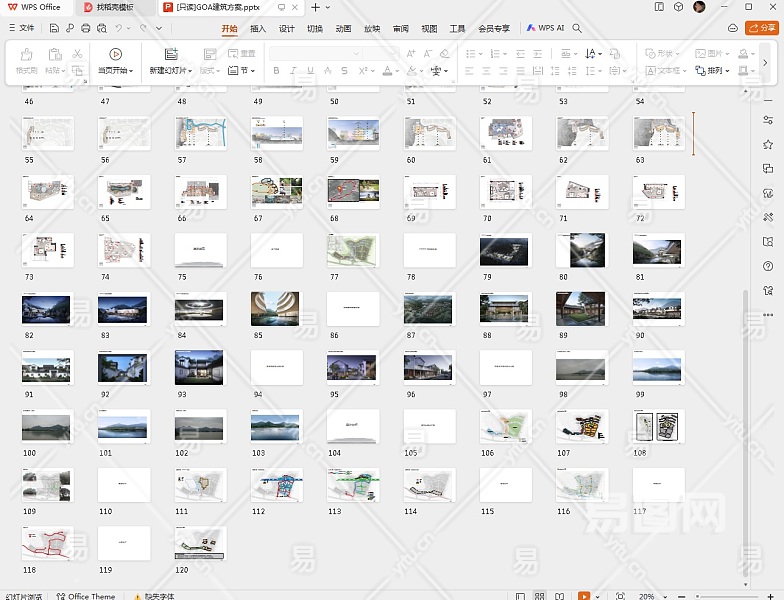Click the 新建幻灯片 new slide icon
The height and width of the screenshot is (600, 784).
[171, 54]
